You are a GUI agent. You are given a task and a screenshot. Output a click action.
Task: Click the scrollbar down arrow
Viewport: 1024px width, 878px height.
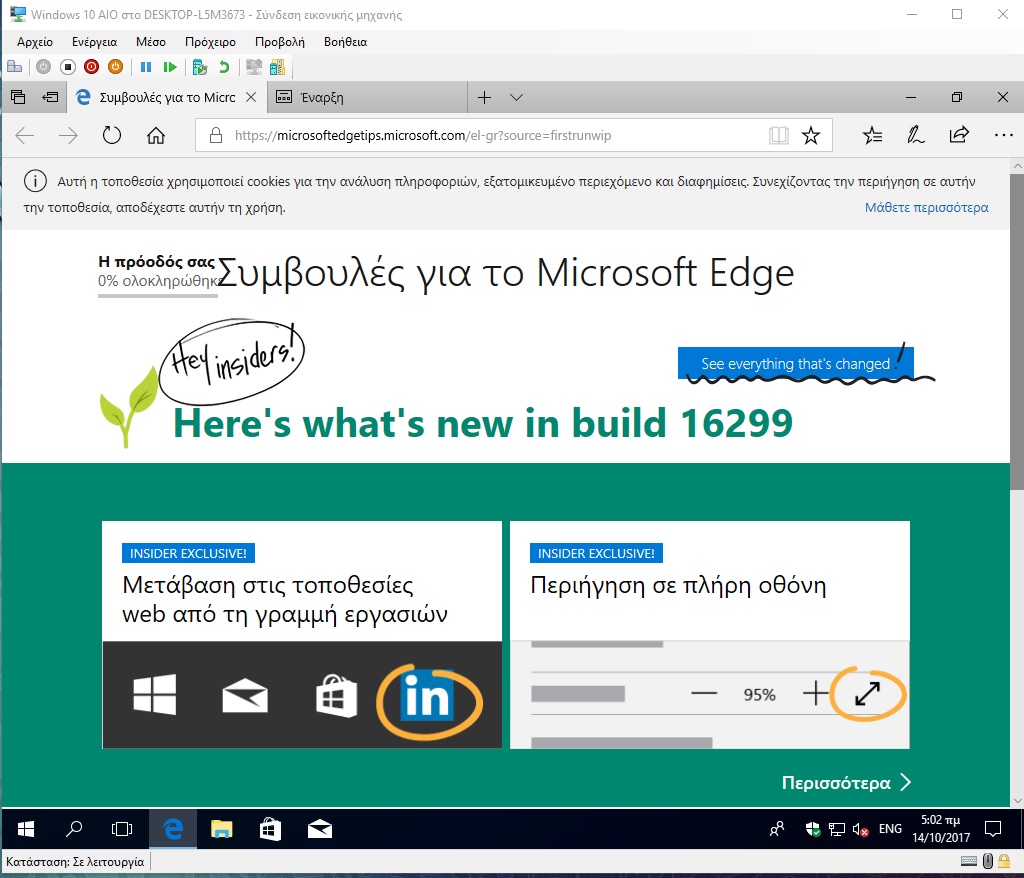coord(1017,800)
